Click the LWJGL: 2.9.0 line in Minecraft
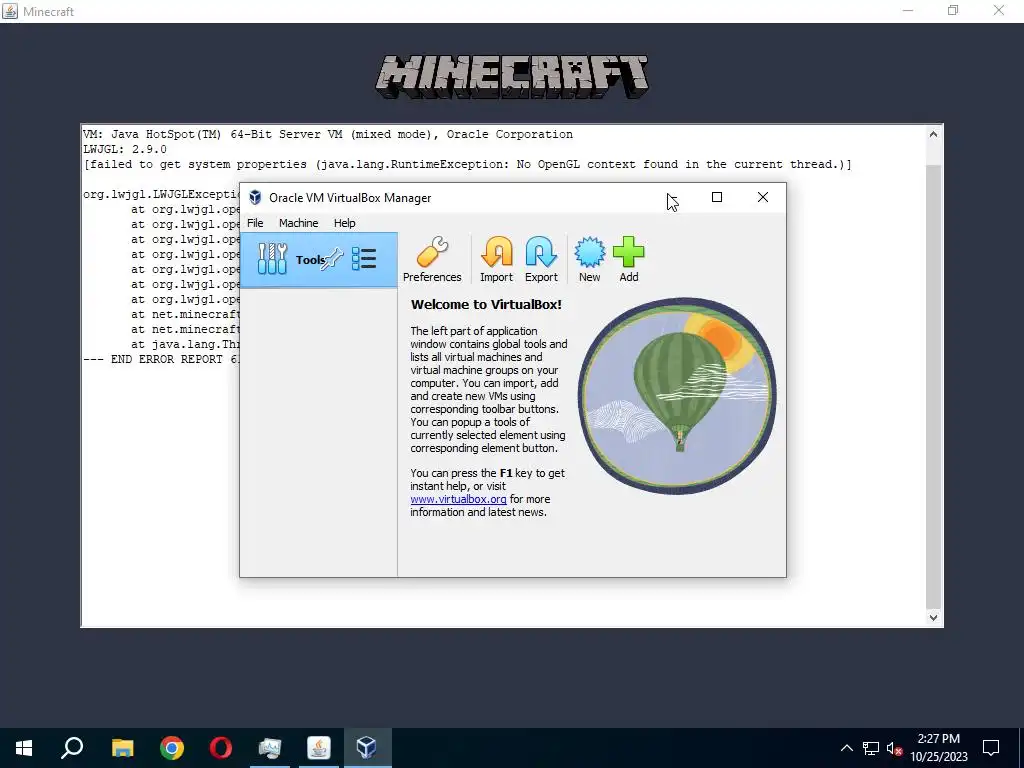This screenshot has width=1024, height=768. point(125,149)
